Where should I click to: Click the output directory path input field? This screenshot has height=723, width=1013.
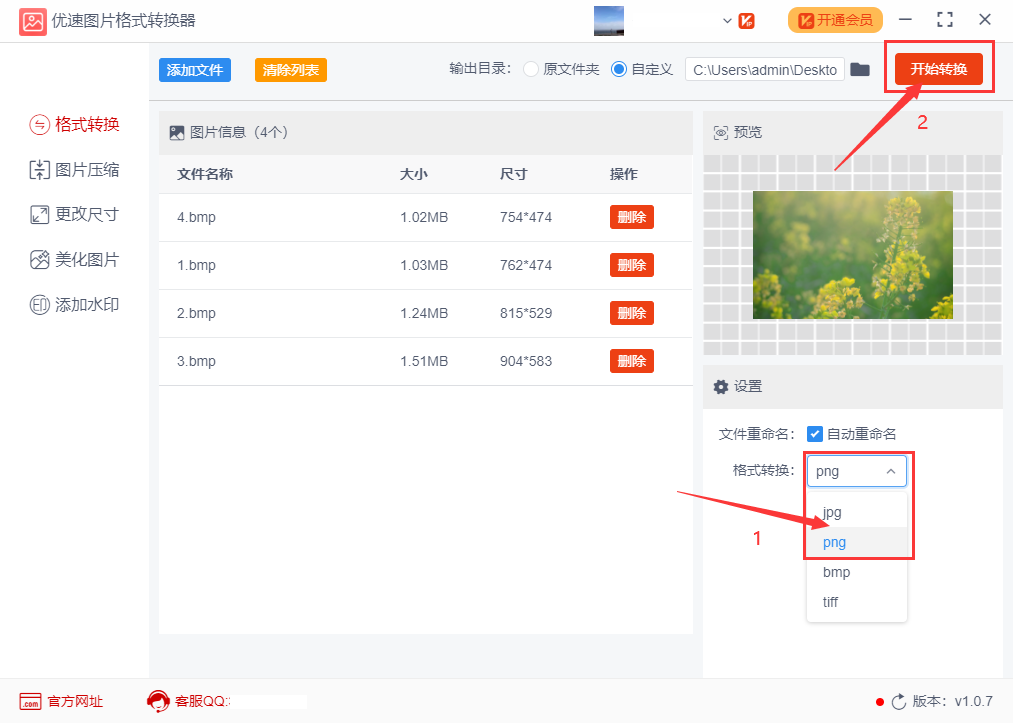[x=763, y=71]
